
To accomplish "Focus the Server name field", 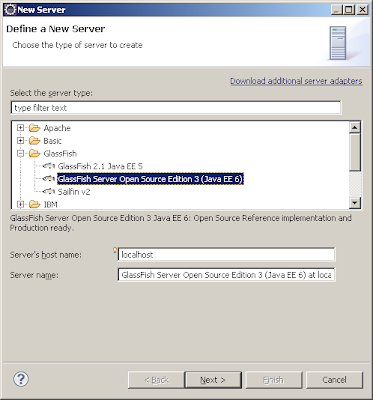I will 226,275.
